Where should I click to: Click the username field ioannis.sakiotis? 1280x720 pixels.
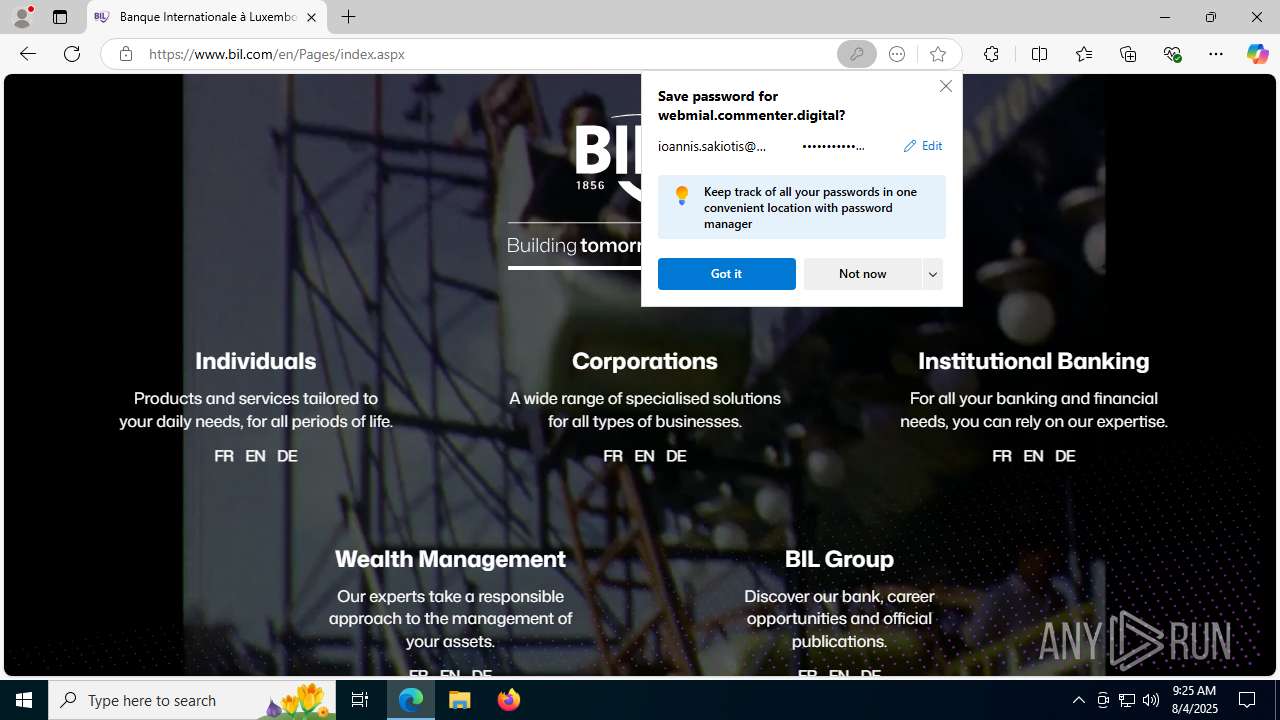click(712, 146)
